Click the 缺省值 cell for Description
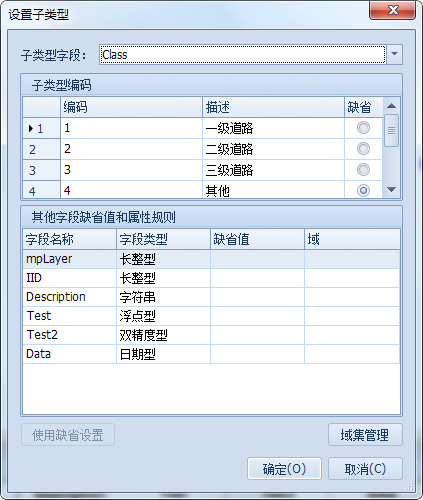The image size is (423, 500). (x=257, y=297)
